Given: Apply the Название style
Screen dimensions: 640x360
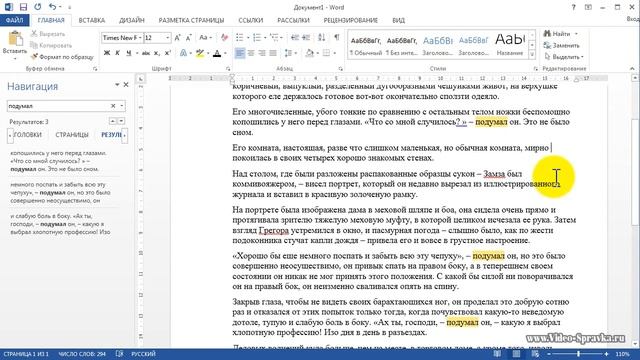Looking at the screenshot, I should coord(510,46).
